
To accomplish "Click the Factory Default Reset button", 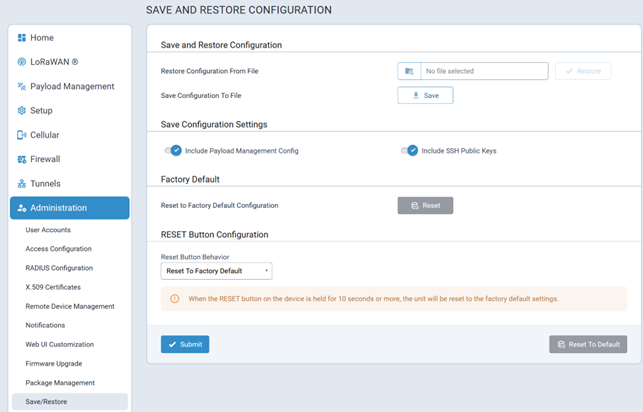I will [x=425, y=205].
